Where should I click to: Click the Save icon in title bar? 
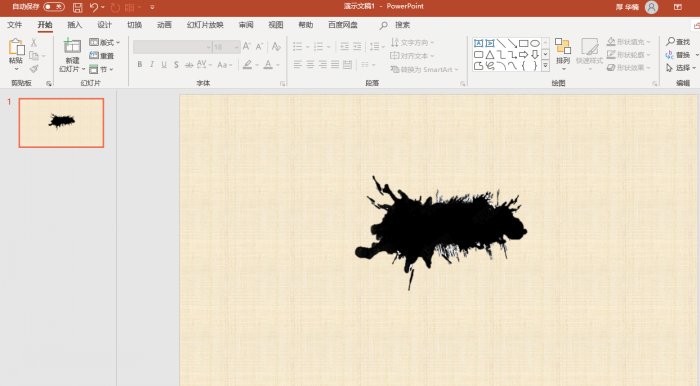[78, 7]
